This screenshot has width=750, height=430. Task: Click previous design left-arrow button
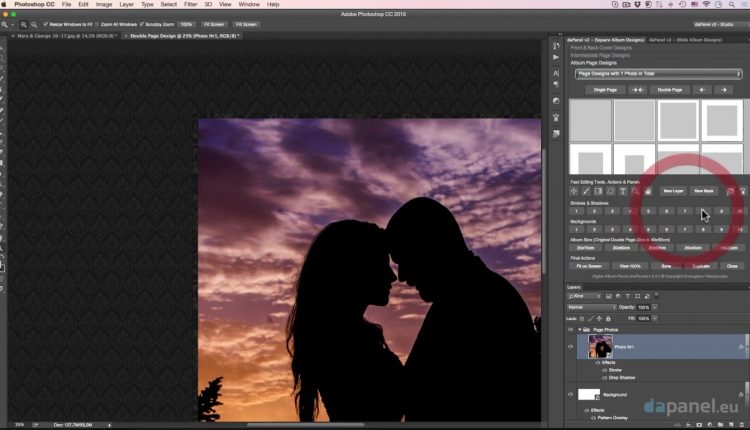click(702, 90)
